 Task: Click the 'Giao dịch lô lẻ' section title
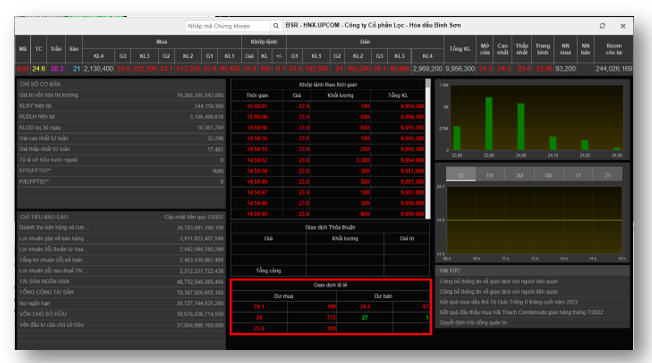(330, 285)
